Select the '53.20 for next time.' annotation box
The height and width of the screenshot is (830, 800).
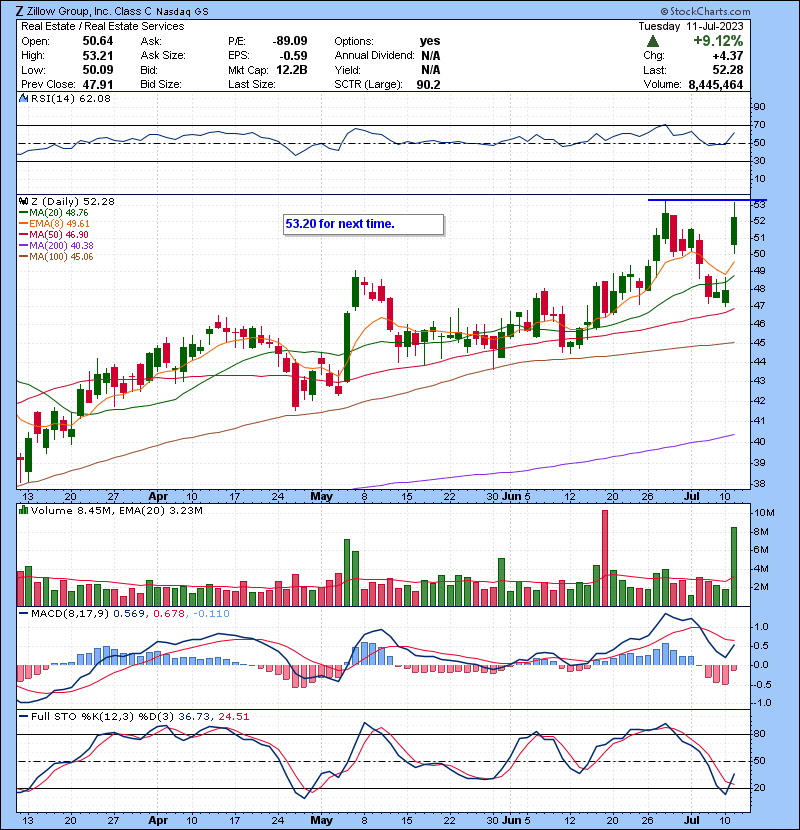(x=363, y=224)
